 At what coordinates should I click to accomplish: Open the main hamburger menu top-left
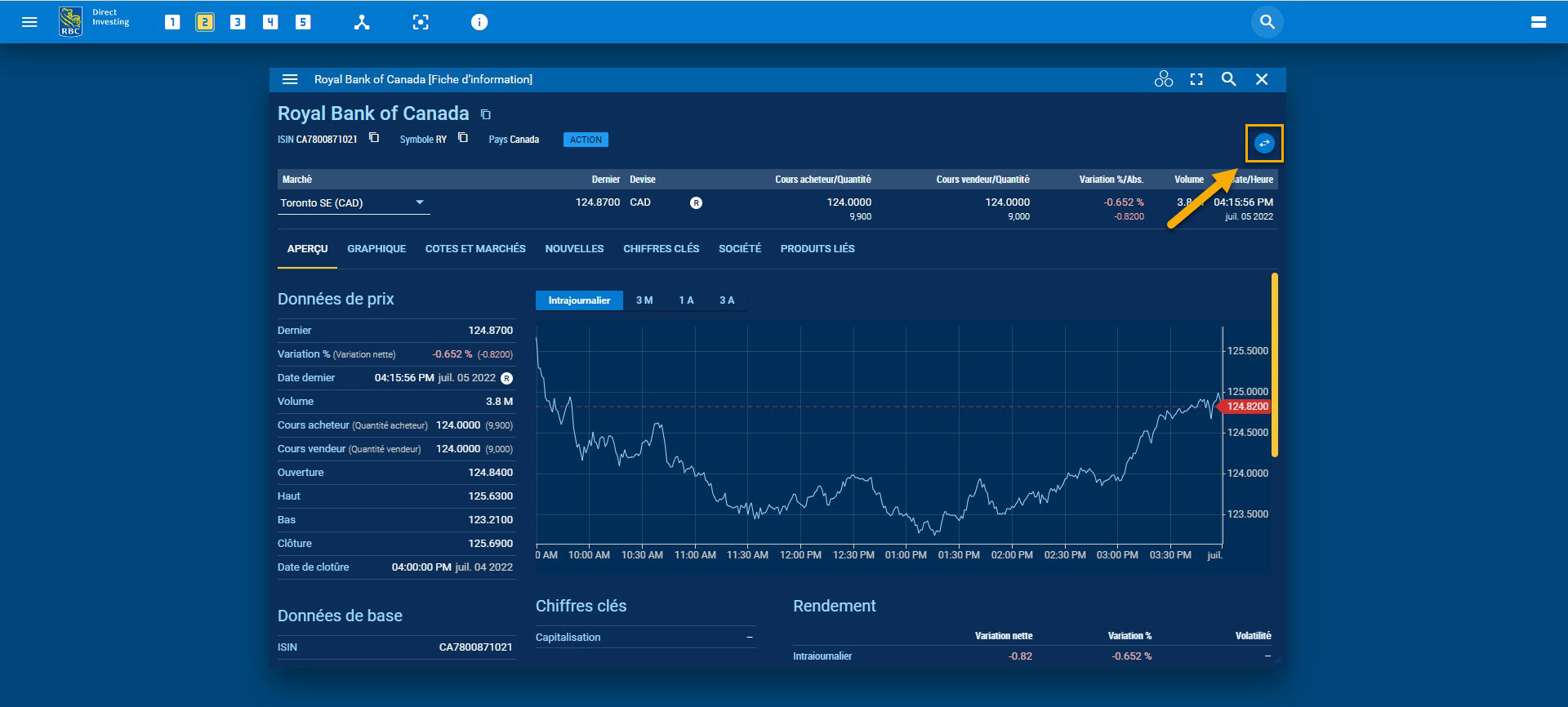pos(29,22)
